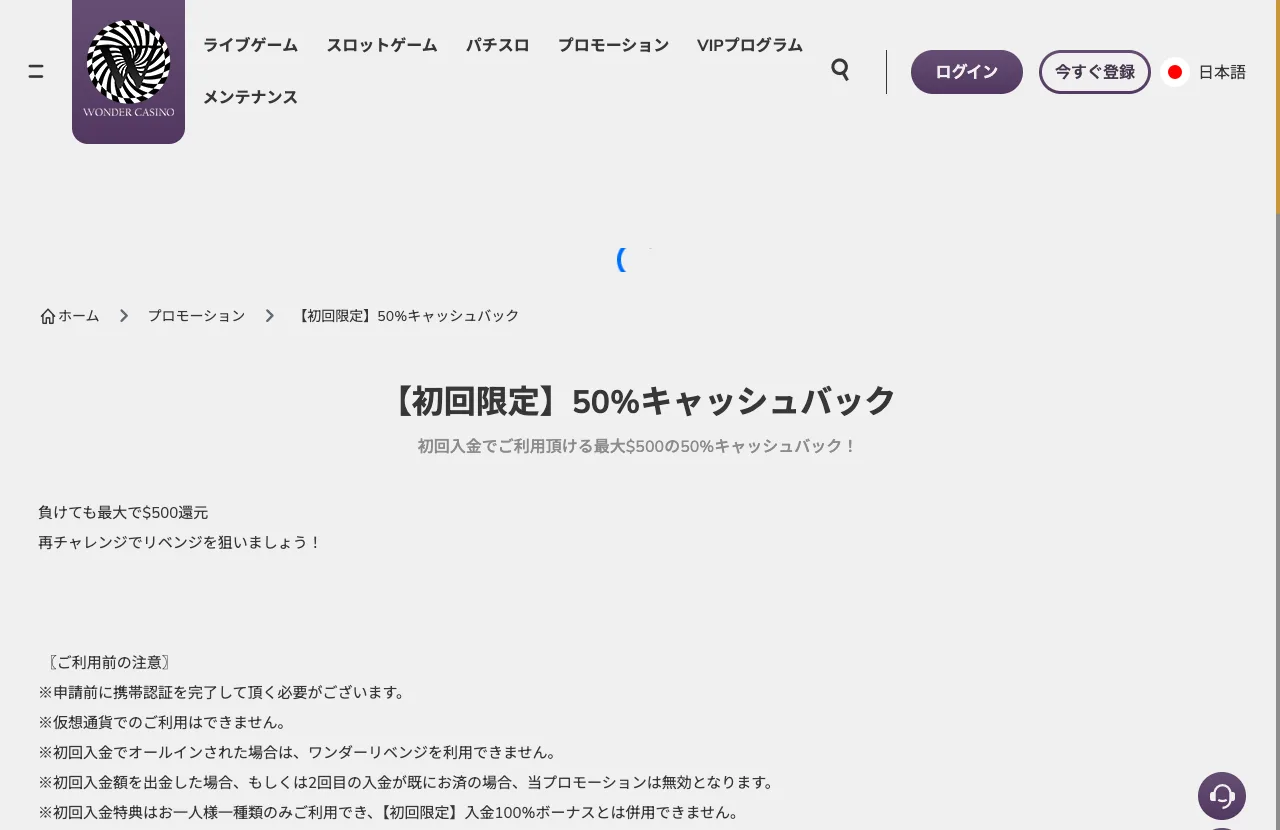Click the 【初回限定】50%キャッシュバック heading

click(640, 401)
